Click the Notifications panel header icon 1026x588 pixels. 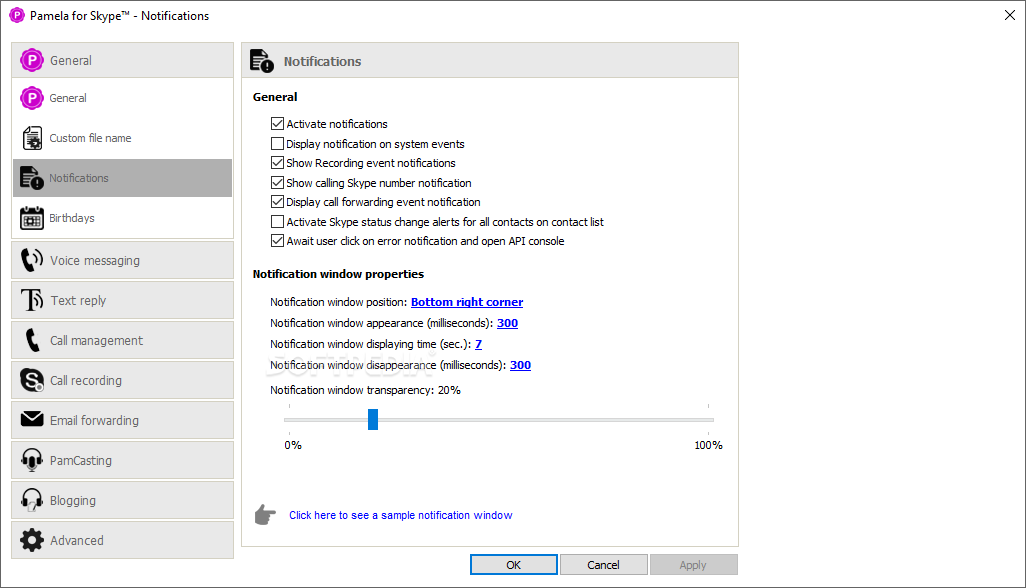point(262,61)
